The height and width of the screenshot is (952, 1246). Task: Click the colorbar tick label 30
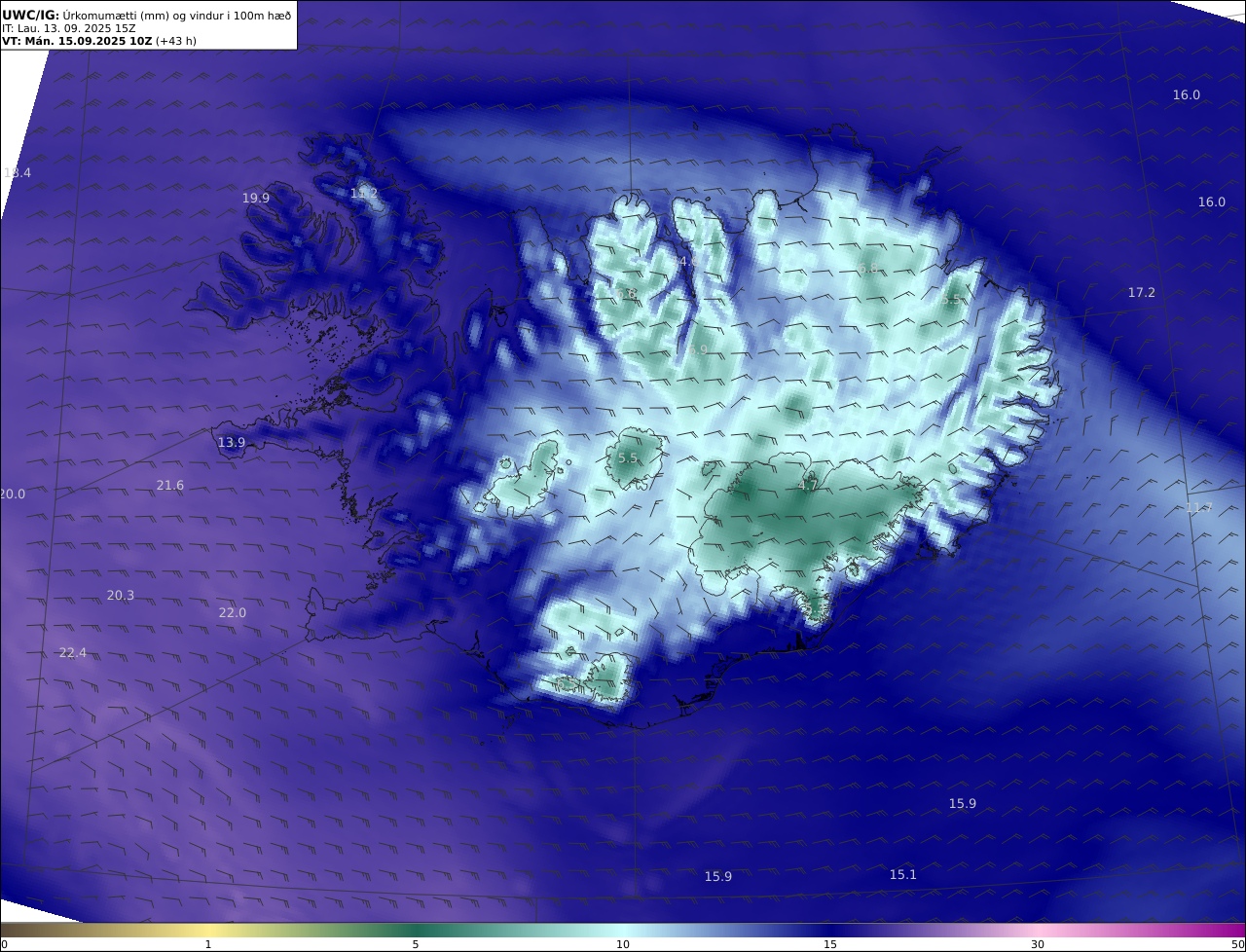(1038, 944)
